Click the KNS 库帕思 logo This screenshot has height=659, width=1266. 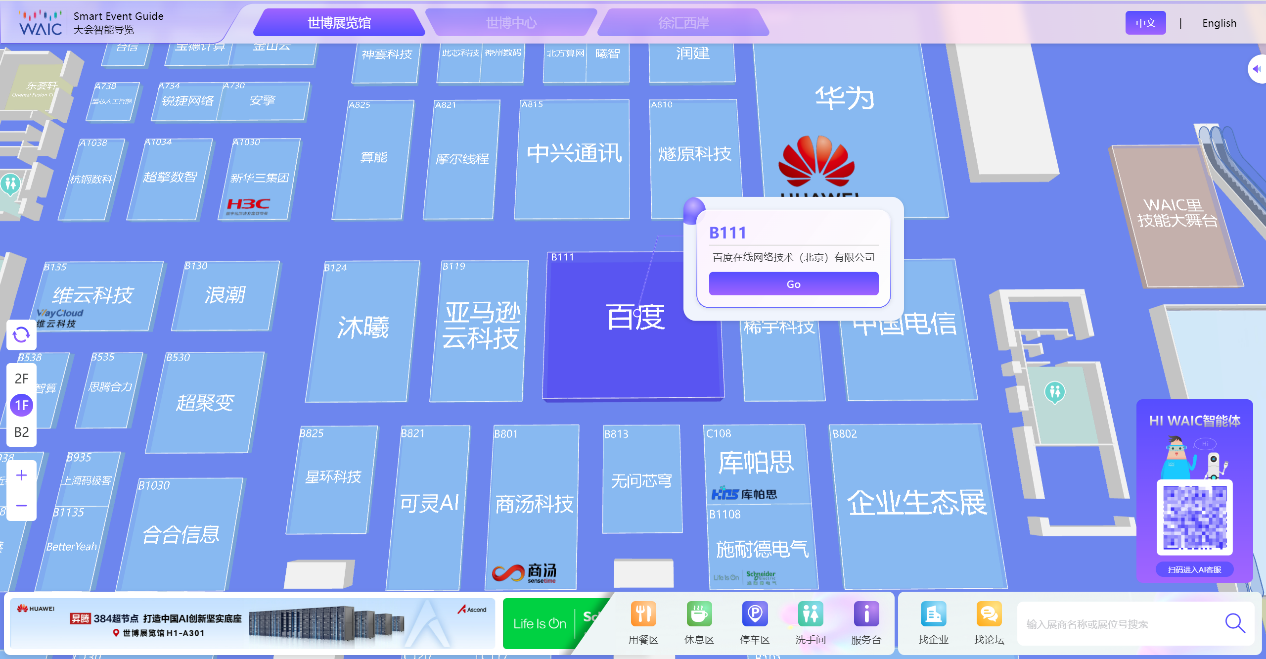click(743, 494)
